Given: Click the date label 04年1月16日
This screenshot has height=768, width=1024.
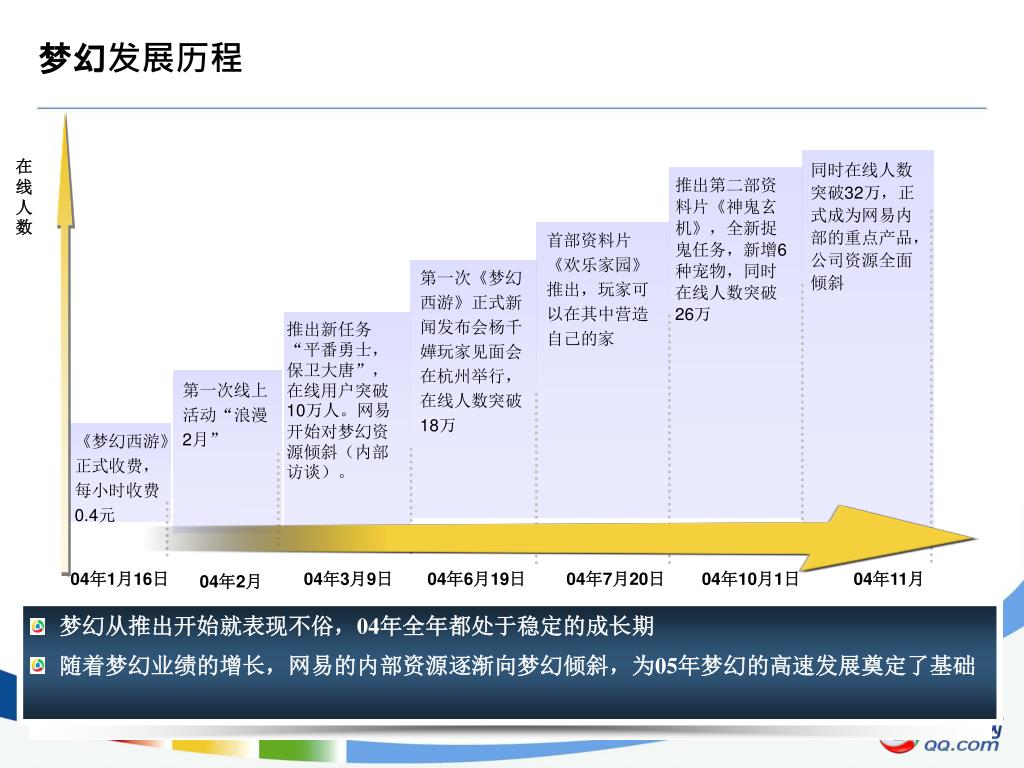Looking at the screenshot, I should 119,579.
